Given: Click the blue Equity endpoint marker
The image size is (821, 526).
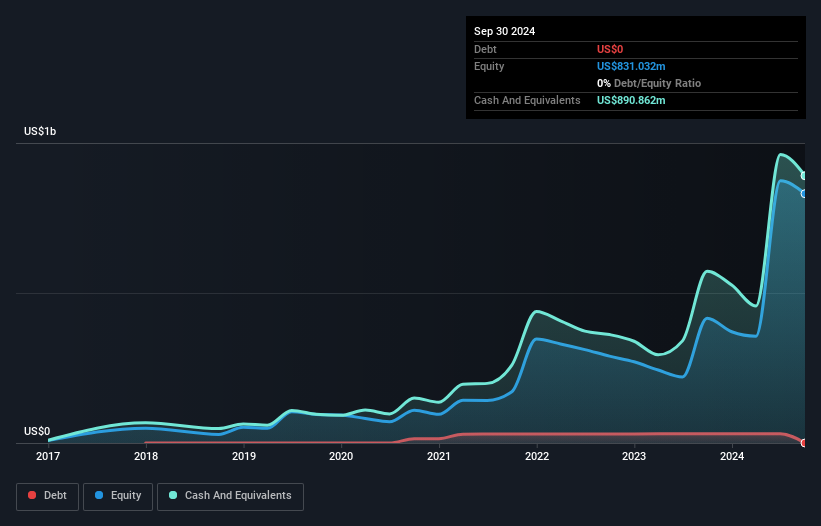Looking at the screenshot, I should pyautogui.click(x=804, y=194).
